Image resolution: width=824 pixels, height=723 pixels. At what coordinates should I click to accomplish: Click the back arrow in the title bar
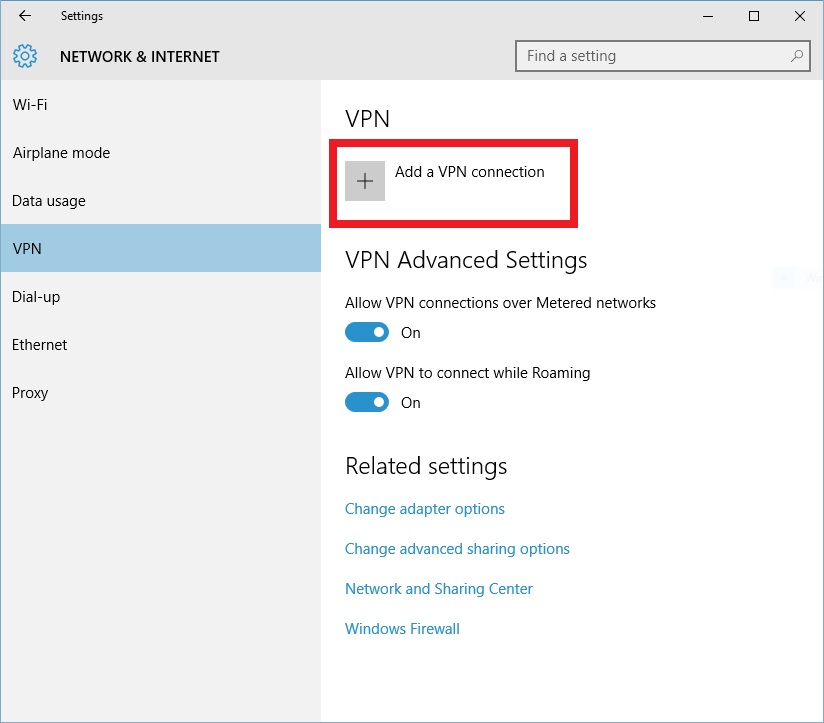(25, 16)
